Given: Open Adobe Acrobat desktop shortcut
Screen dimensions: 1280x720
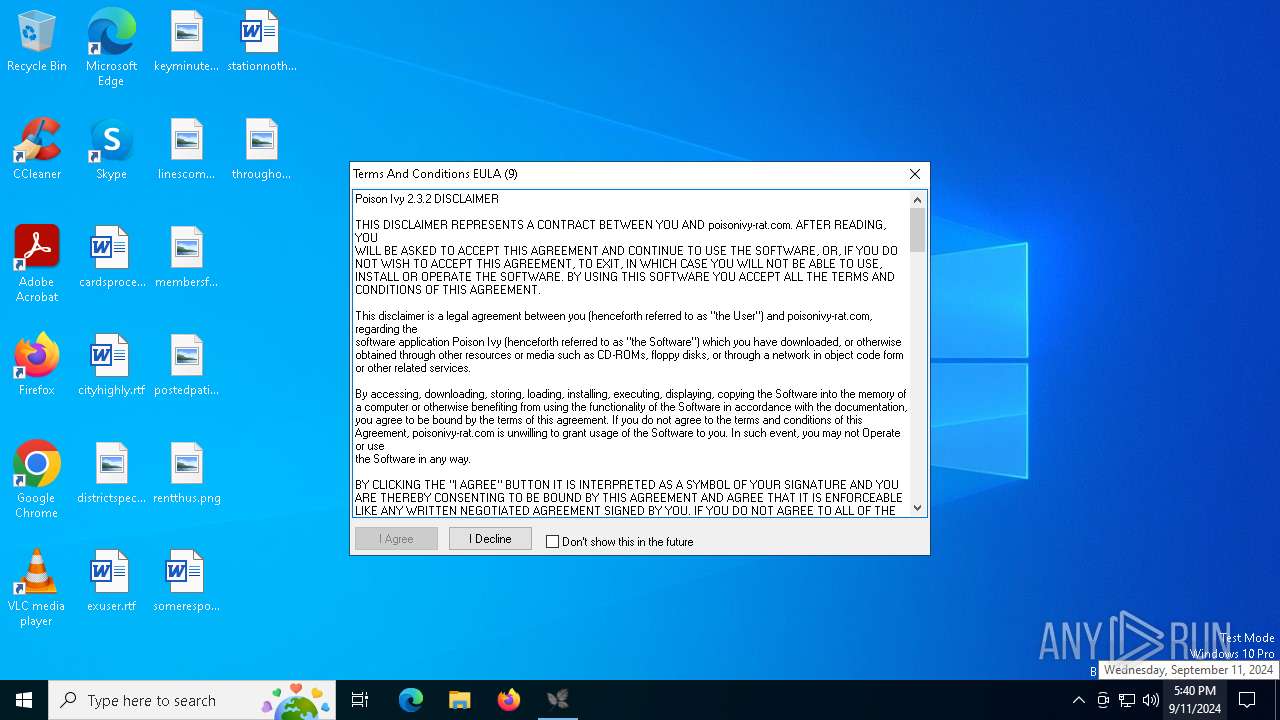Looking at the screenshot, I should [37, 264].
